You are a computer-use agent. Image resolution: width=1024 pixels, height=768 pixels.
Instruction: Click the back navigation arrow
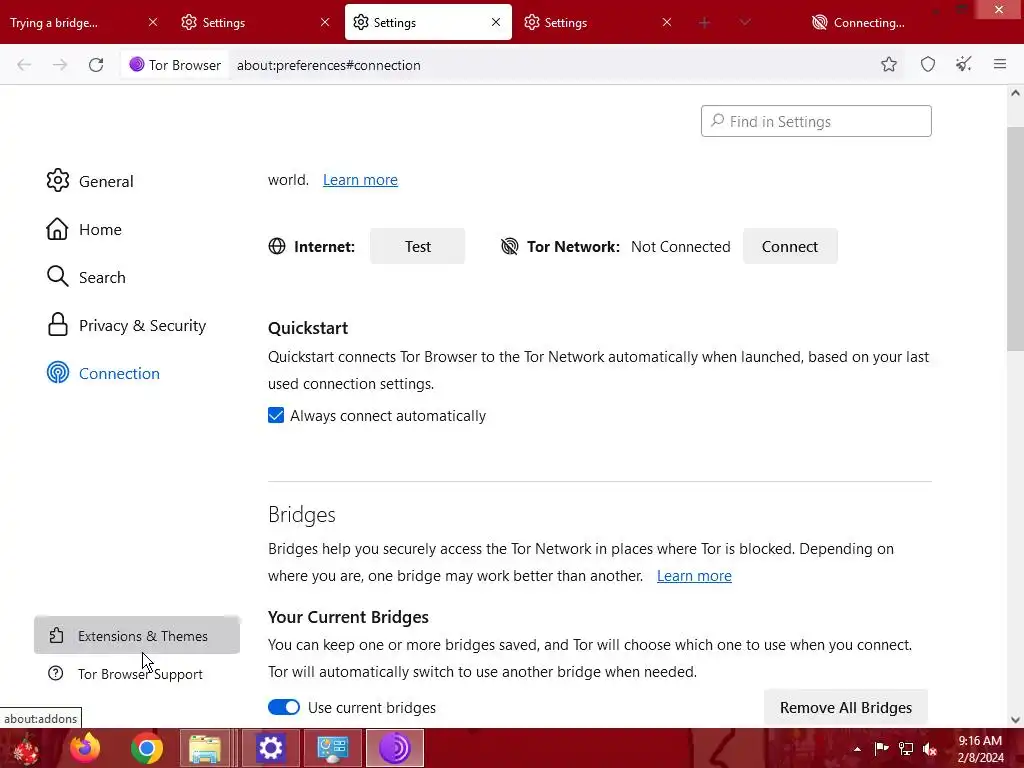click(24, 65)
